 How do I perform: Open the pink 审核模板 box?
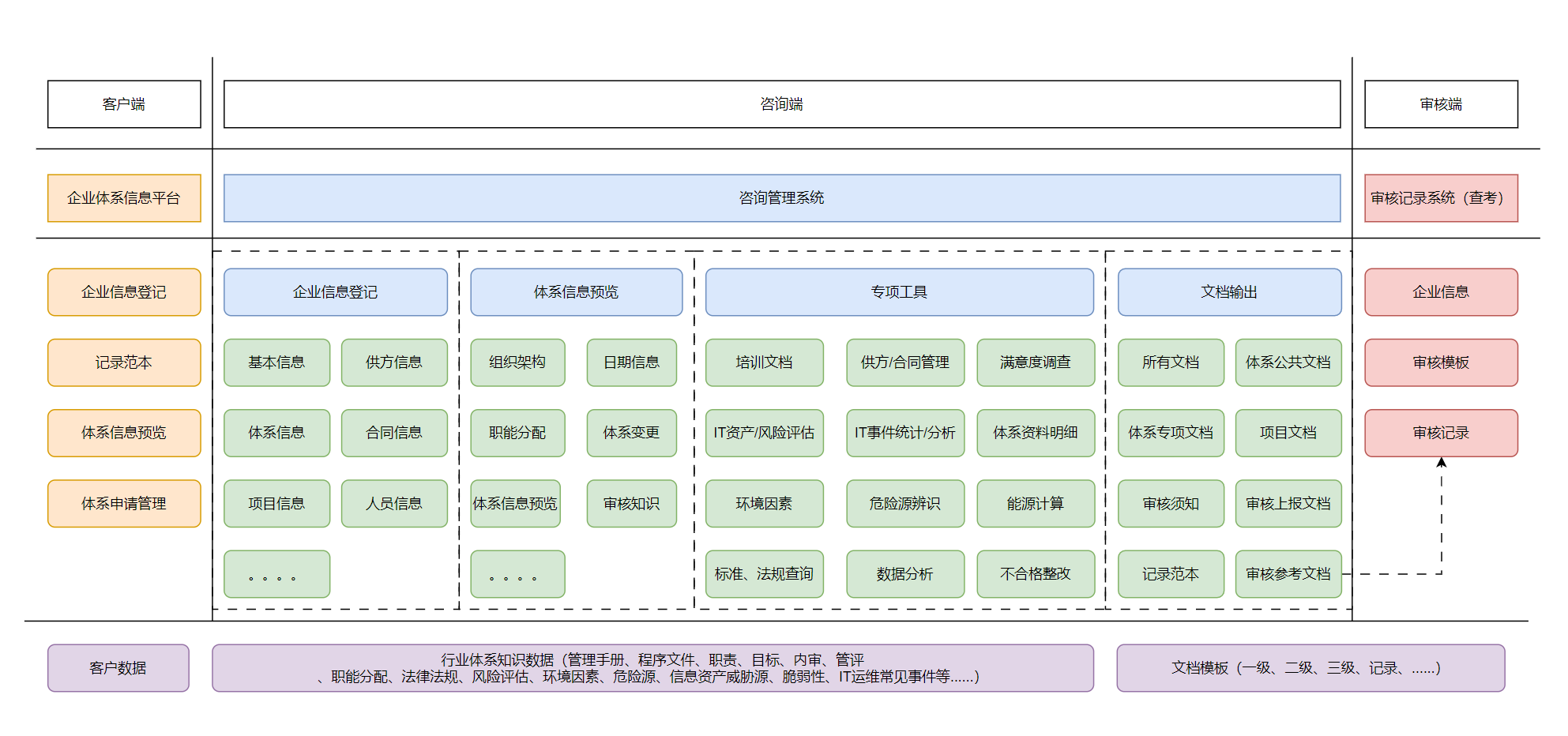(x=1441, y=362)
